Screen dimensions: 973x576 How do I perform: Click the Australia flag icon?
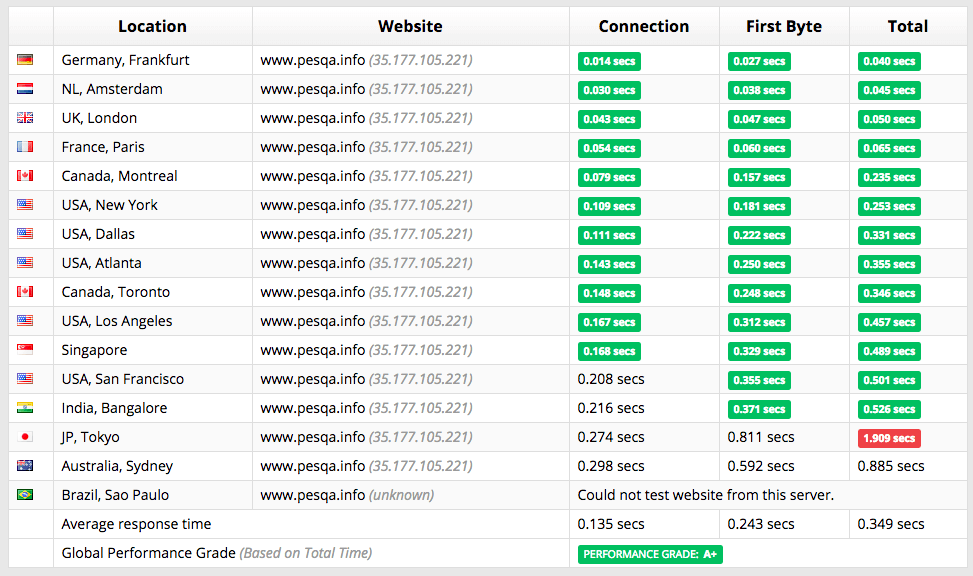[25, 465]
